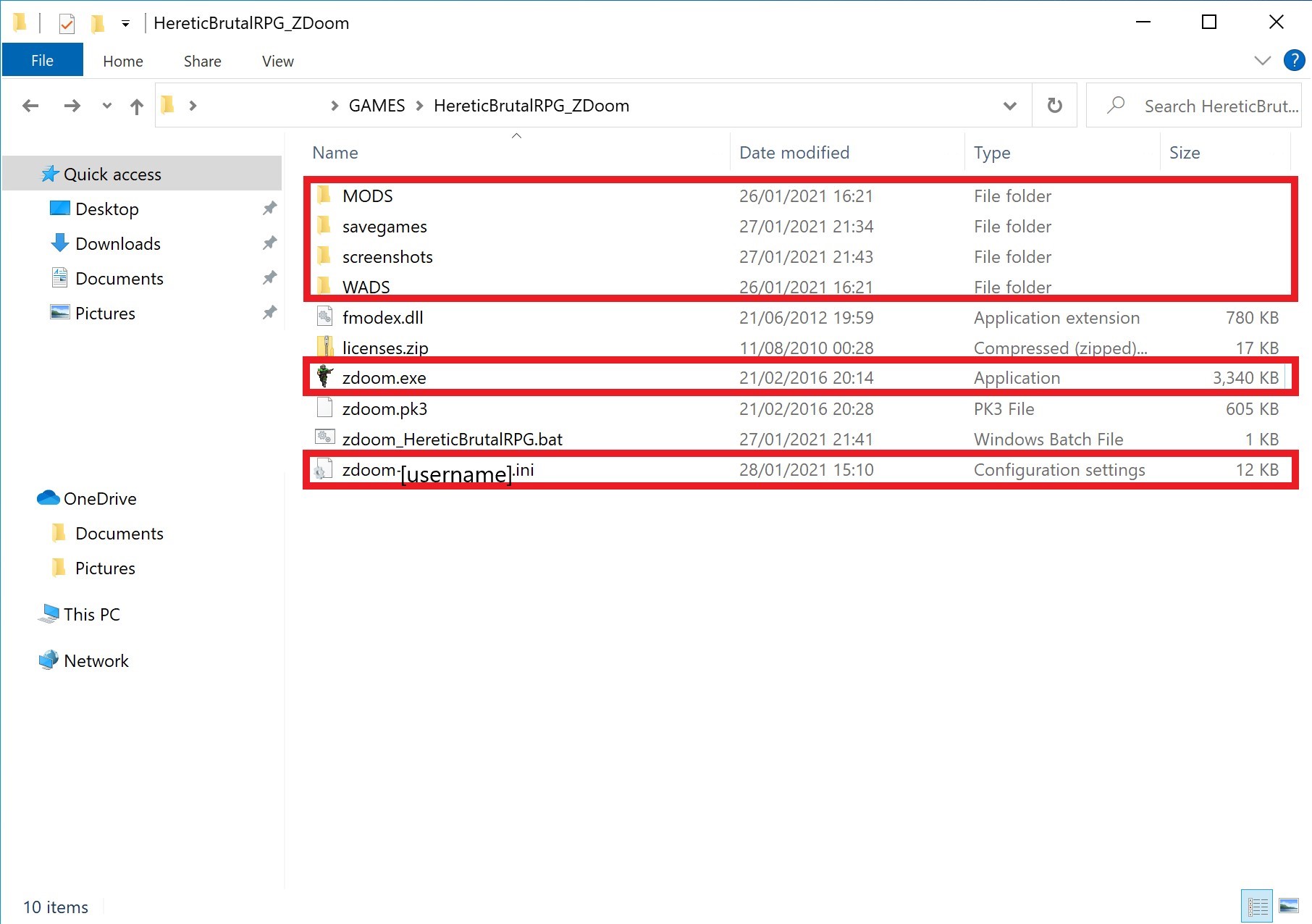This screenshot has height=924, width=1312.
Task: Refresh the current folder view
Action: pos(1054,106)
